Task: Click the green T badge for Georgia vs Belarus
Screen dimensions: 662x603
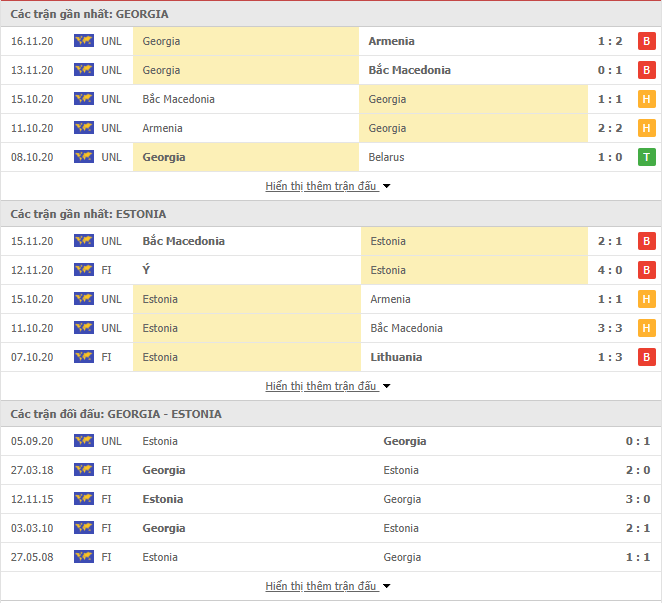Action: (x=646, y=157)
